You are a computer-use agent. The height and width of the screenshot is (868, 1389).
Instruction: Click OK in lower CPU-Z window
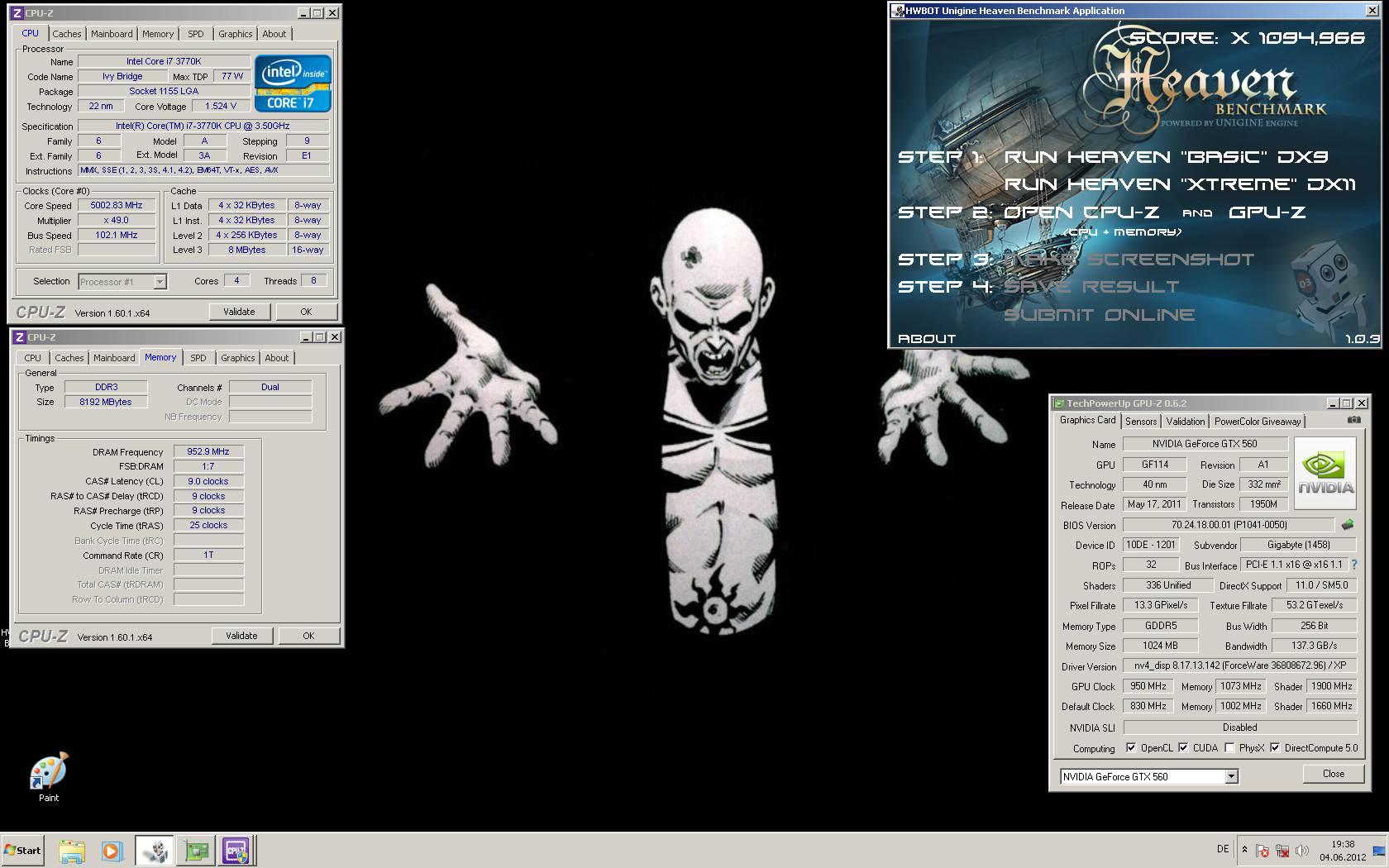(308, 636)
